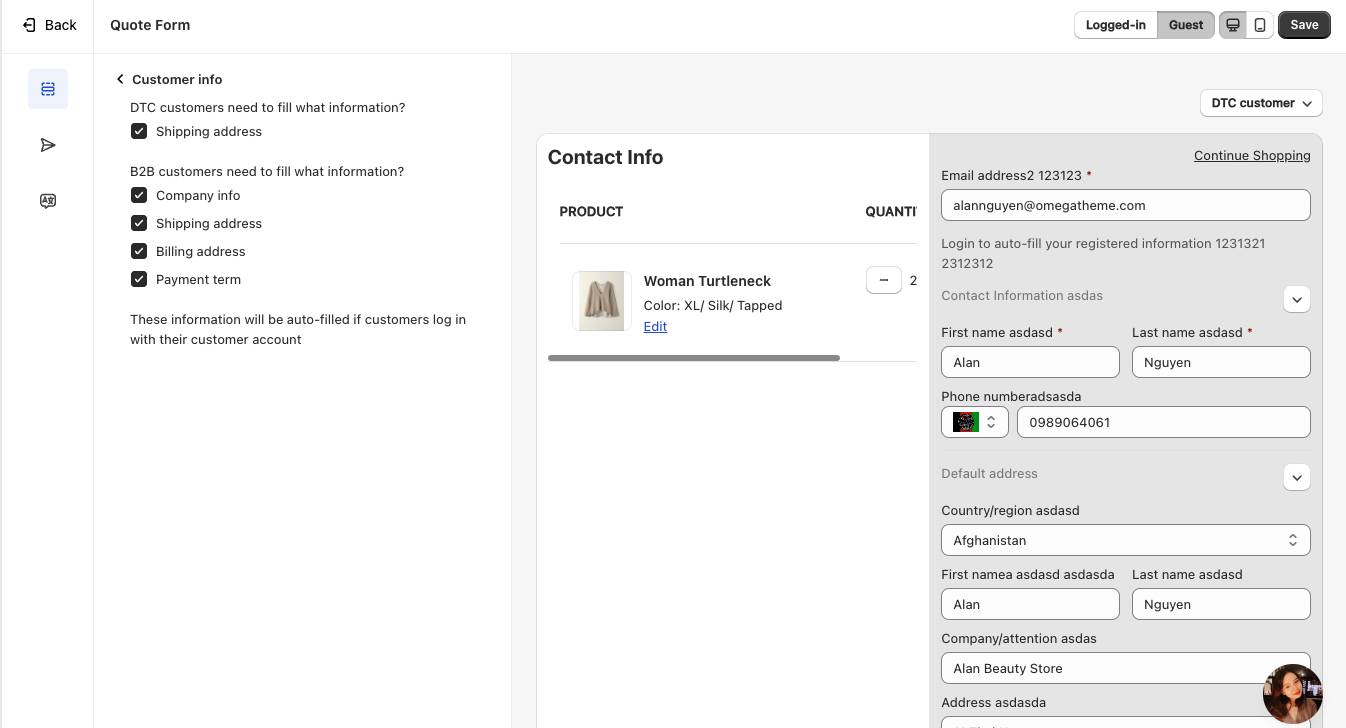The image size is (1346, 728).
Task: Click the Continue Shopping link
Action: coord(1251,155)
